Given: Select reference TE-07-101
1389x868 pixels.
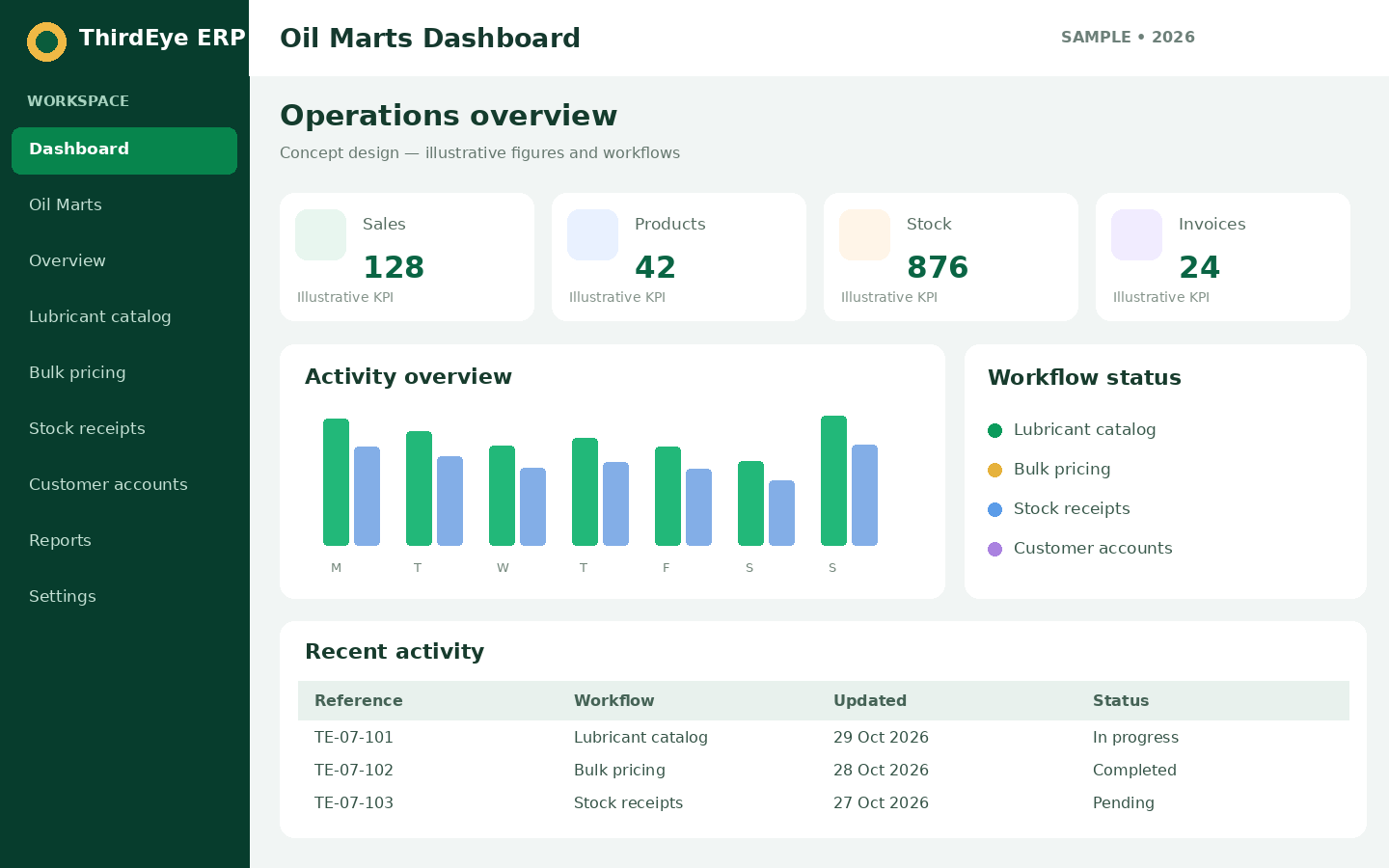Looking at the screenshot, I should (354, 737).
